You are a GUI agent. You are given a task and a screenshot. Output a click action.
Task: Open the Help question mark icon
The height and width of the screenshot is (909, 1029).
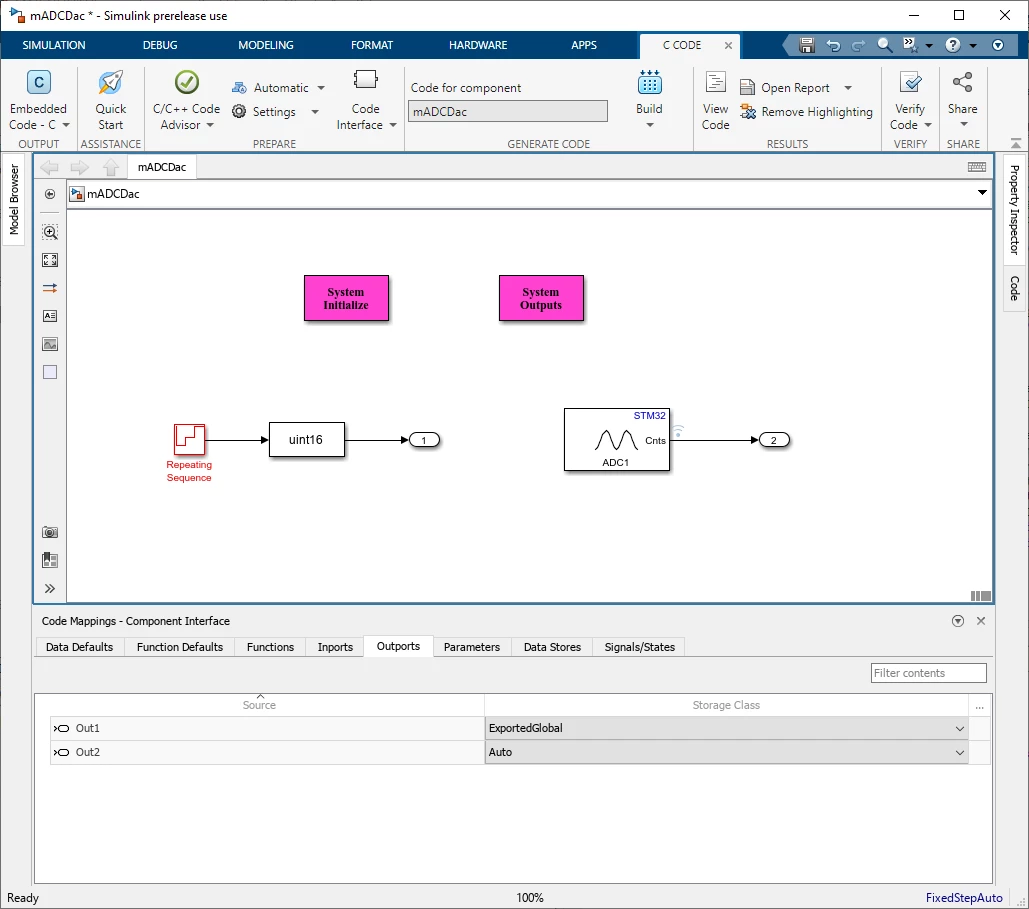pyautogui.click(x=953, y=45)
